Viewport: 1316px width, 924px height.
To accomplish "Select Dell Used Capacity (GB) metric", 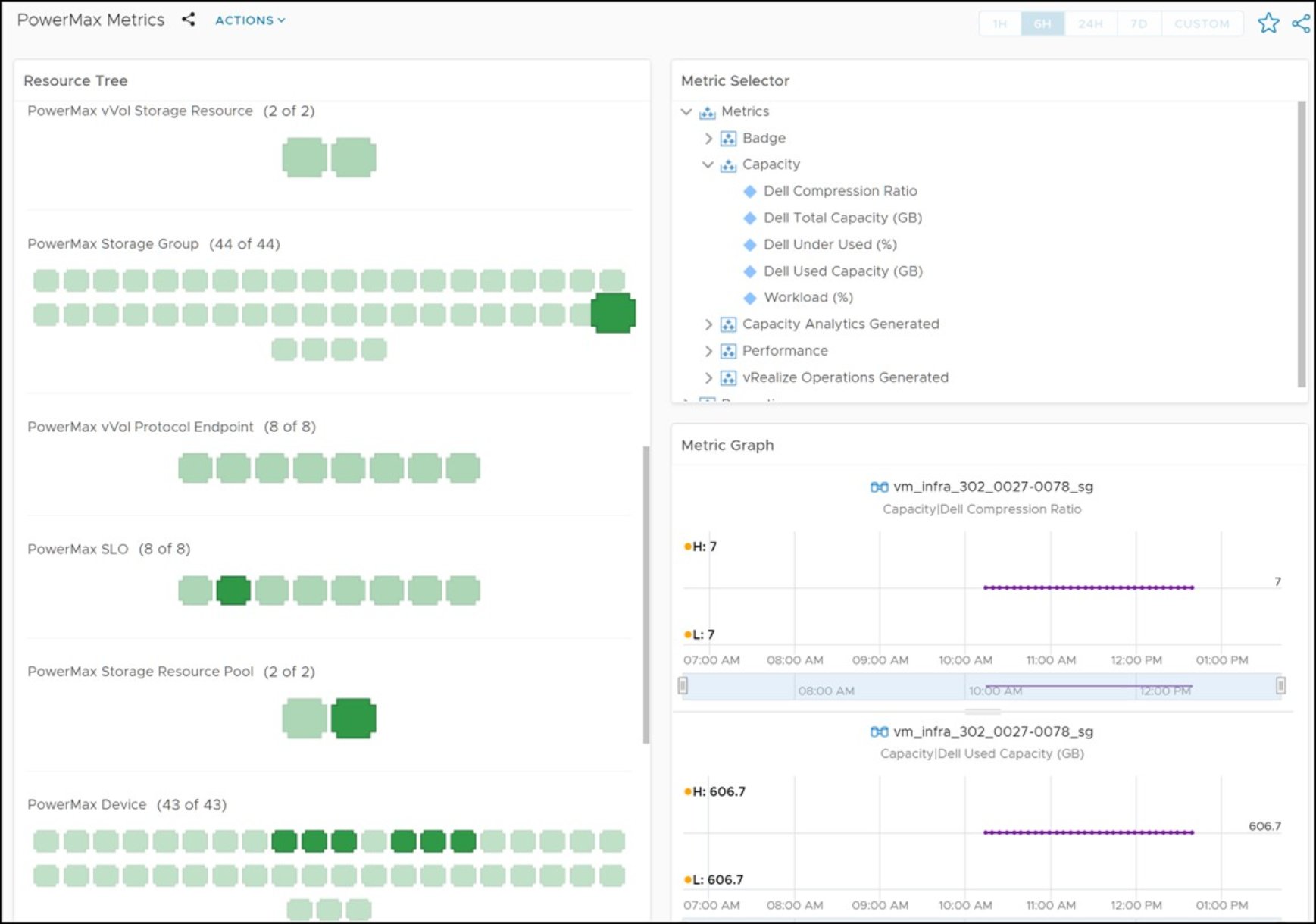I will [x=843, y=271].
